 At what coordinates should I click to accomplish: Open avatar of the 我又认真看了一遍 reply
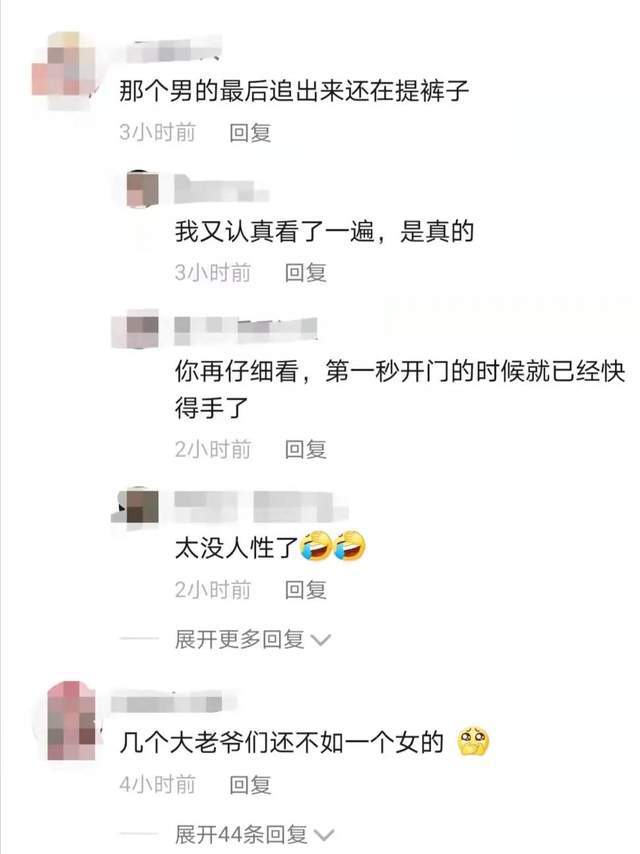[x=143, y=189]
